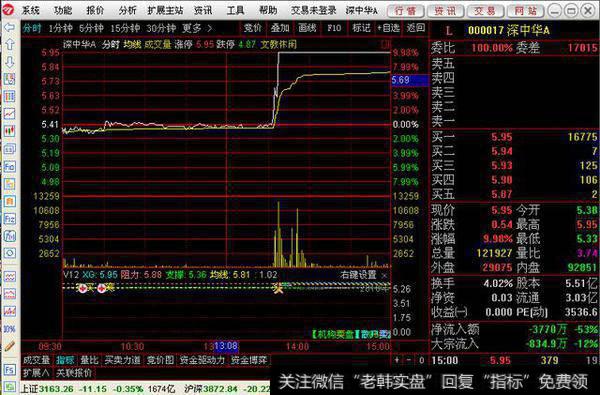Click the Fs icon near sidebar bottom

[9, 370]
